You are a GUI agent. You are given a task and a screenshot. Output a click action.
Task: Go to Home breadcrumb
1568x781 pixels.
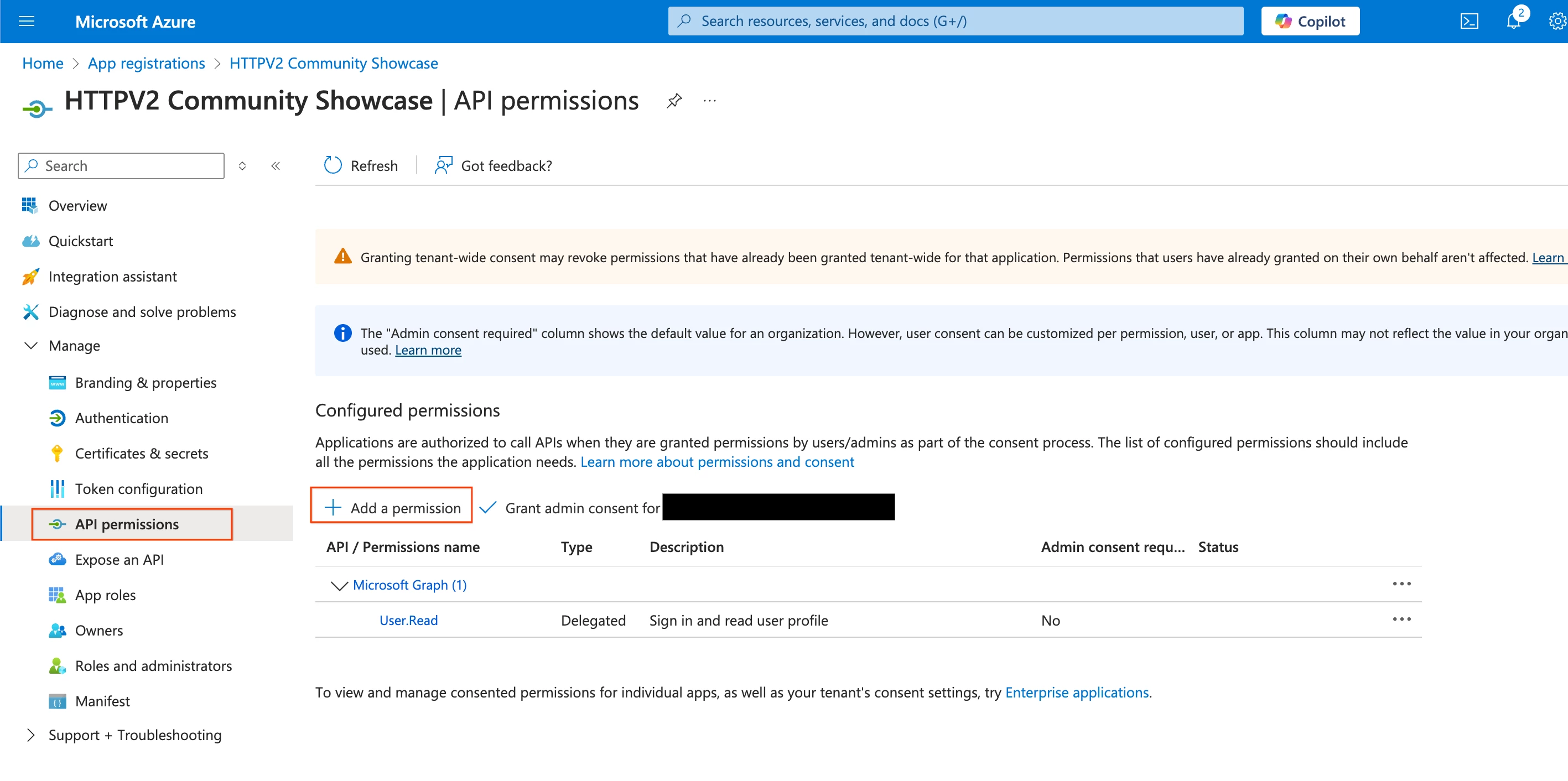pos(43,63)
